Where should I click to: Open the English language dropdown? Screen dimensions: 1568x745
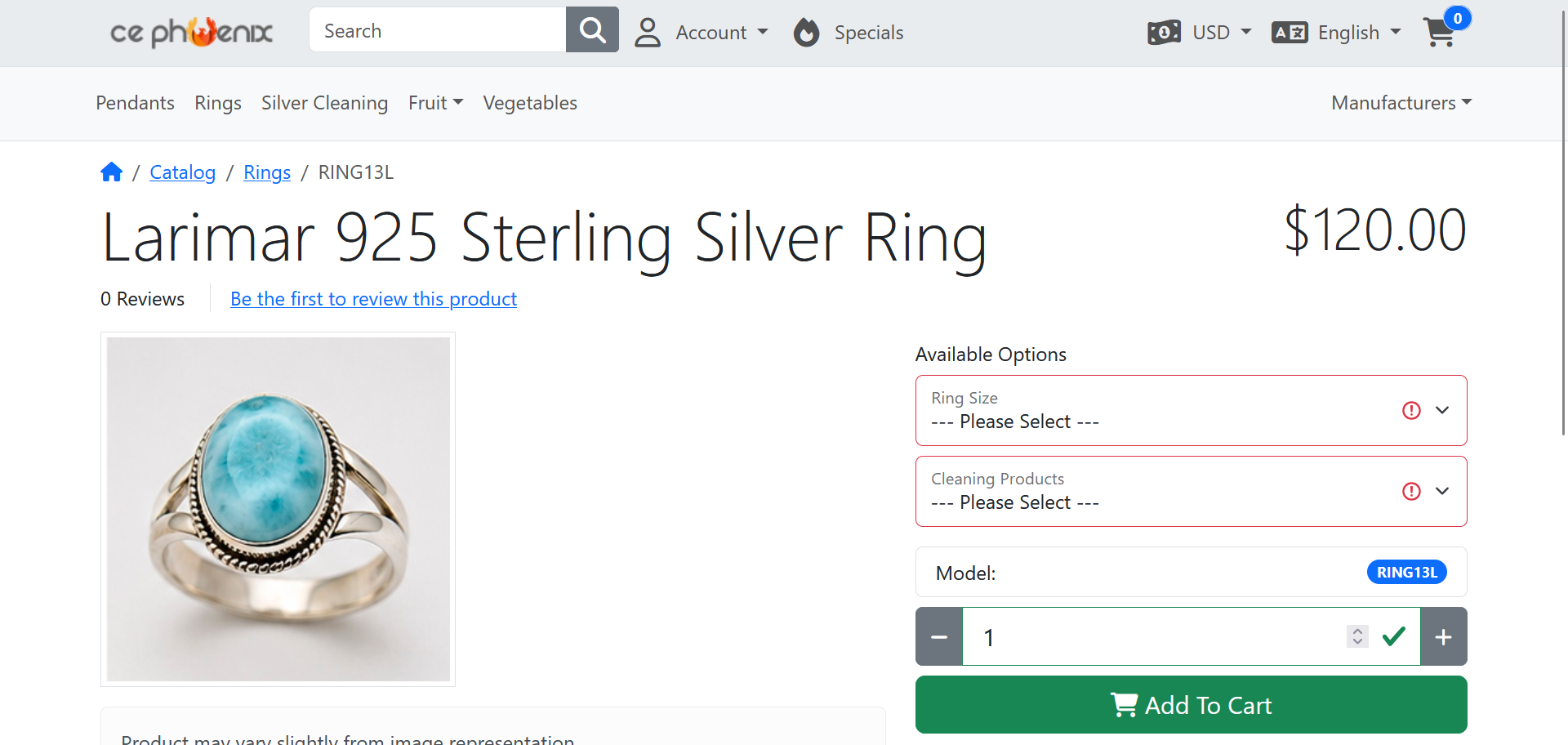pos(1336,33)
